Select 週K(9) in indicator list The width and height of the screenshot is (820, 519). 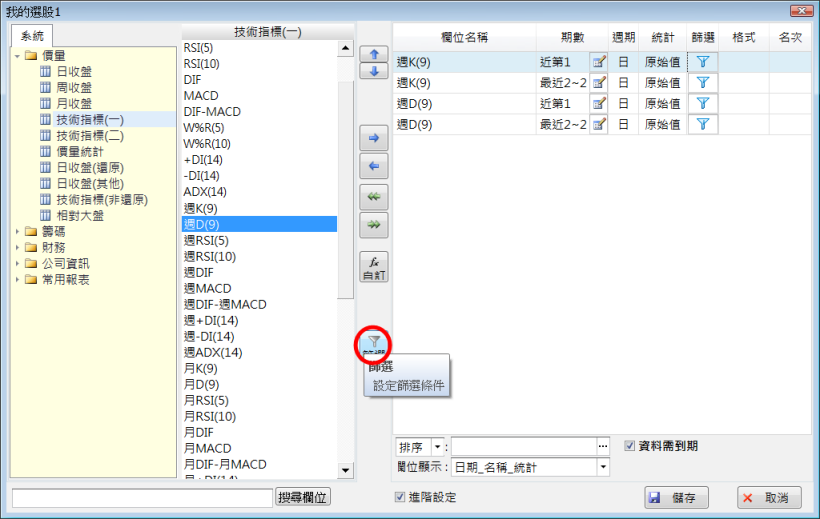pos(200,208)
